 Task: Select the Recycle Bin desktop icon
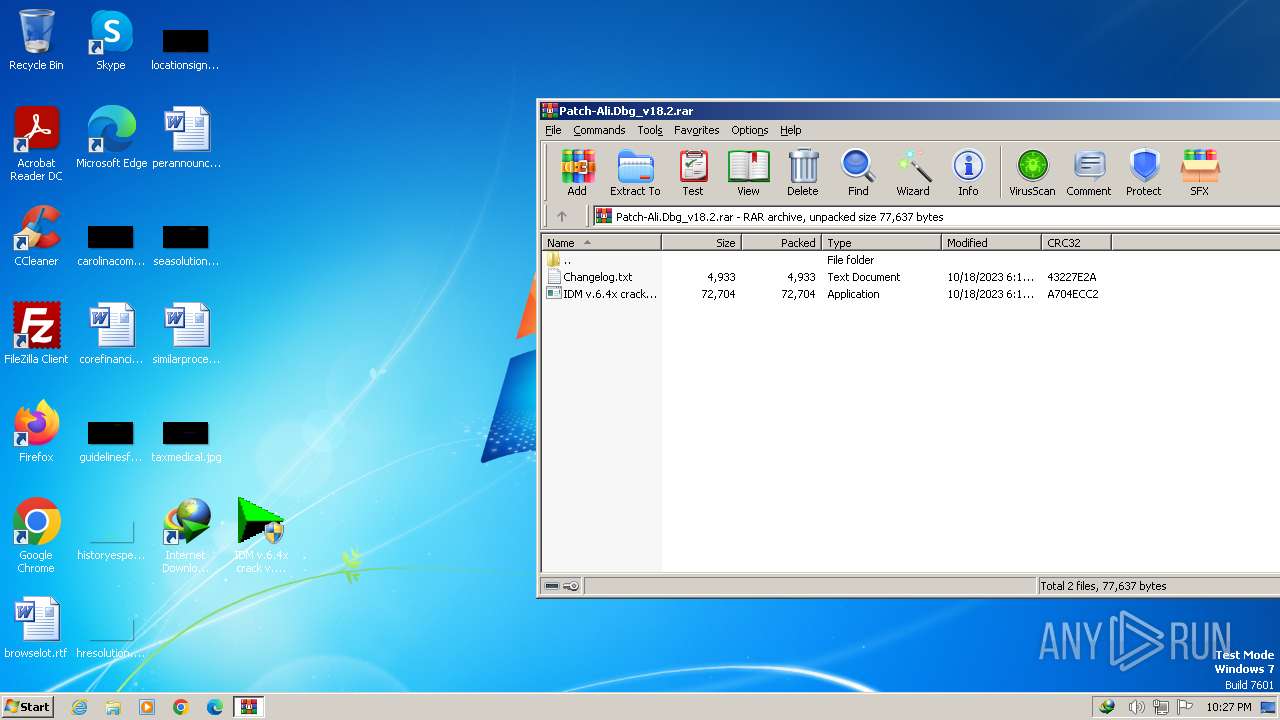36,41
